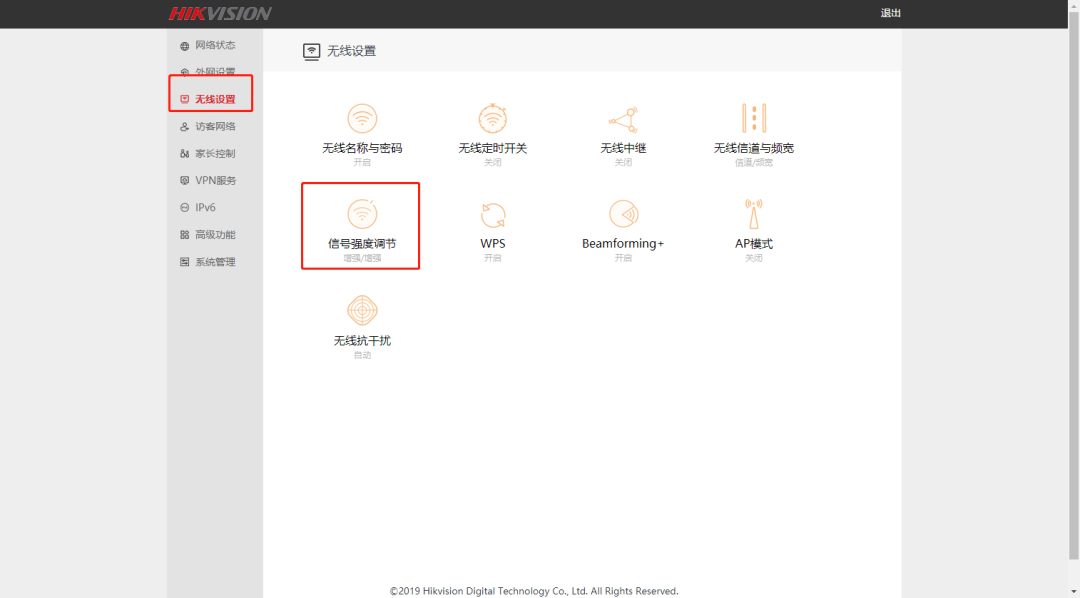Open 无线抗干扰 target icon
Viewport: 1080px width, 598px height.
point(362,311)
